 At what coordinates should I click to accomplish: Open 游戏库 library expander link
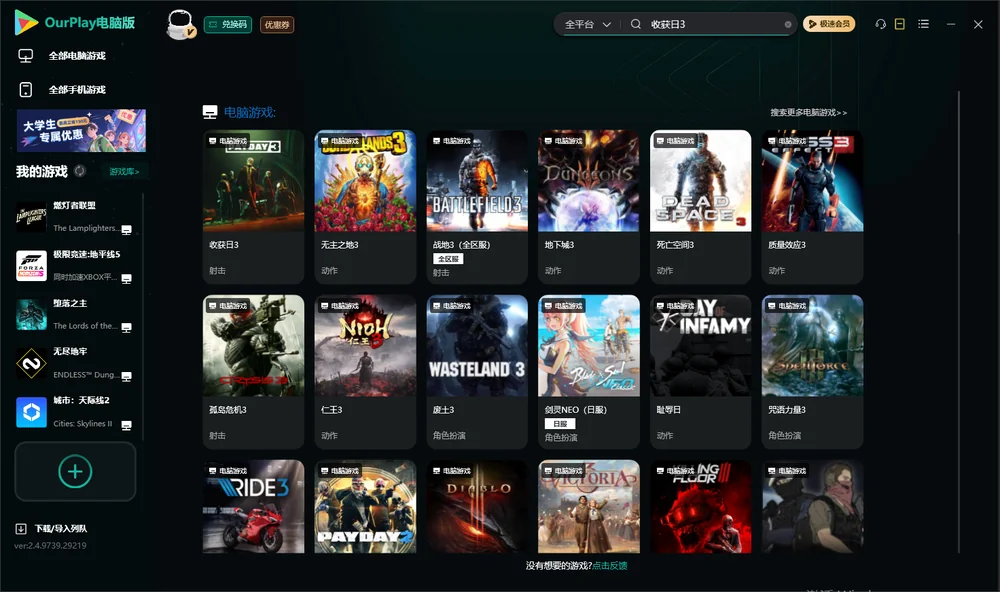[x=124, y=172]
